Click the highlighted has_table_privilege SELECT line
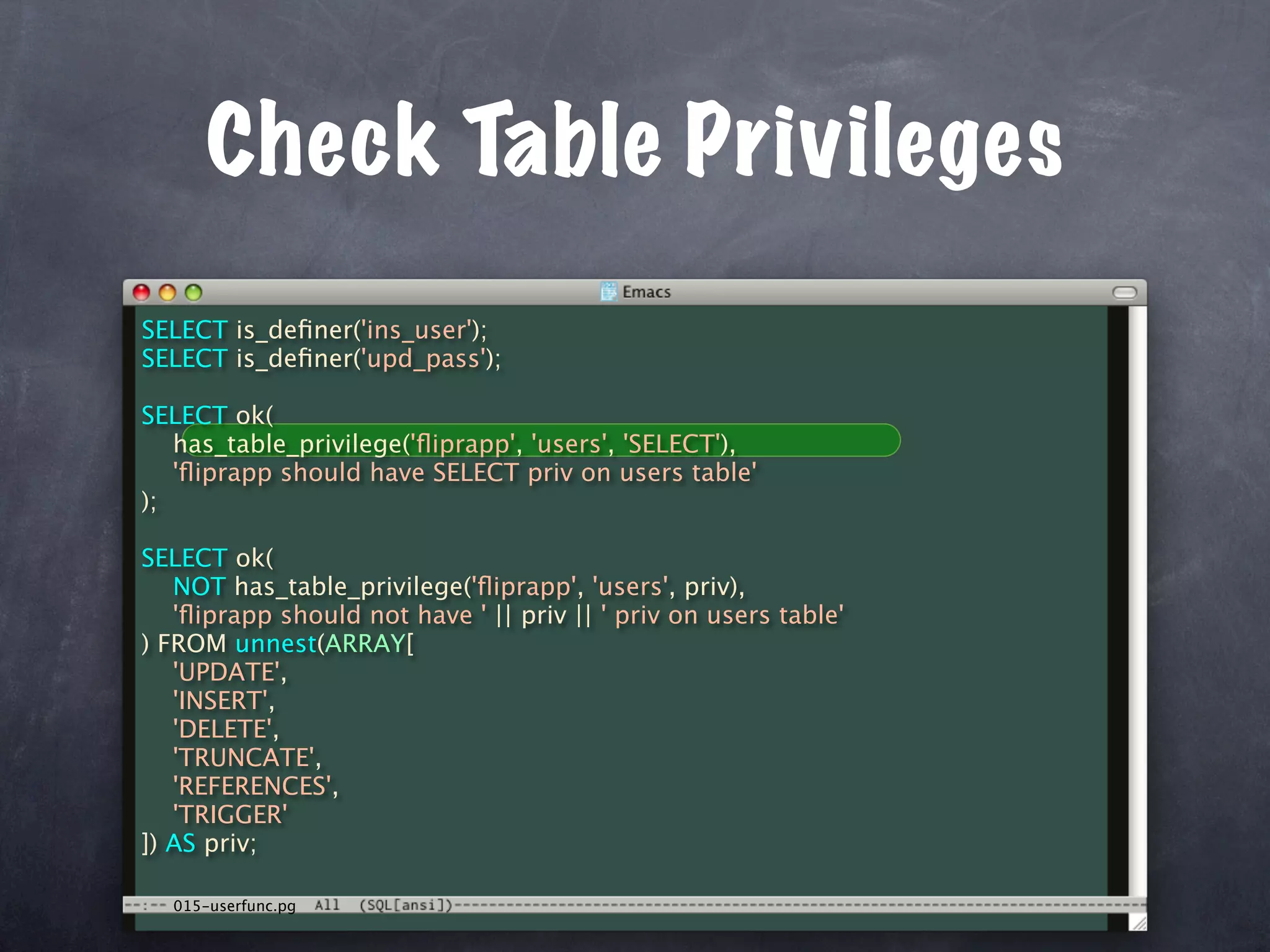The width and height of the screenshot is (1270, 952). (x=455, y=443)
